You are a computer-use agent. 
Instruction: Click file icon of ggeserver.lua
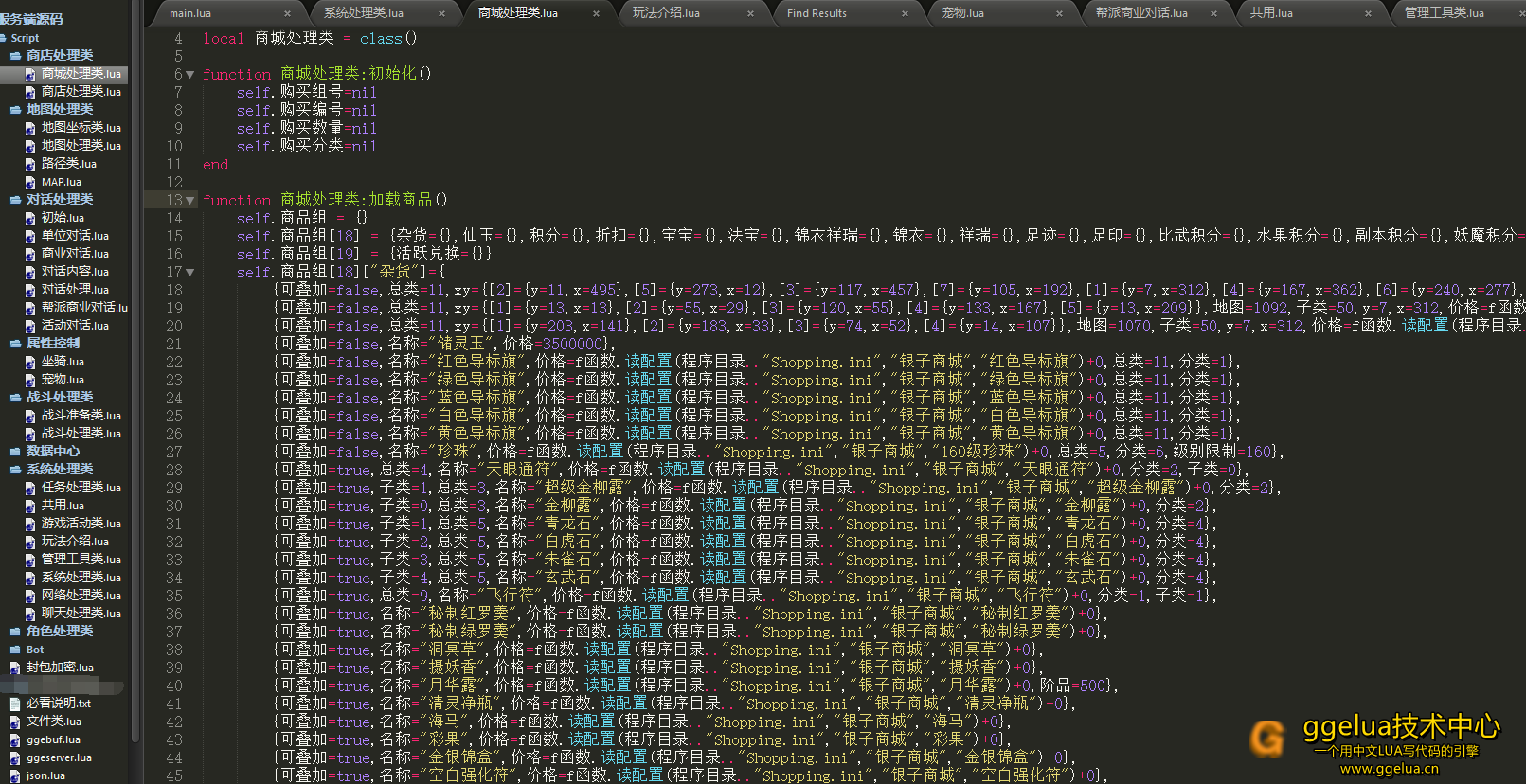tap(15, 757)
